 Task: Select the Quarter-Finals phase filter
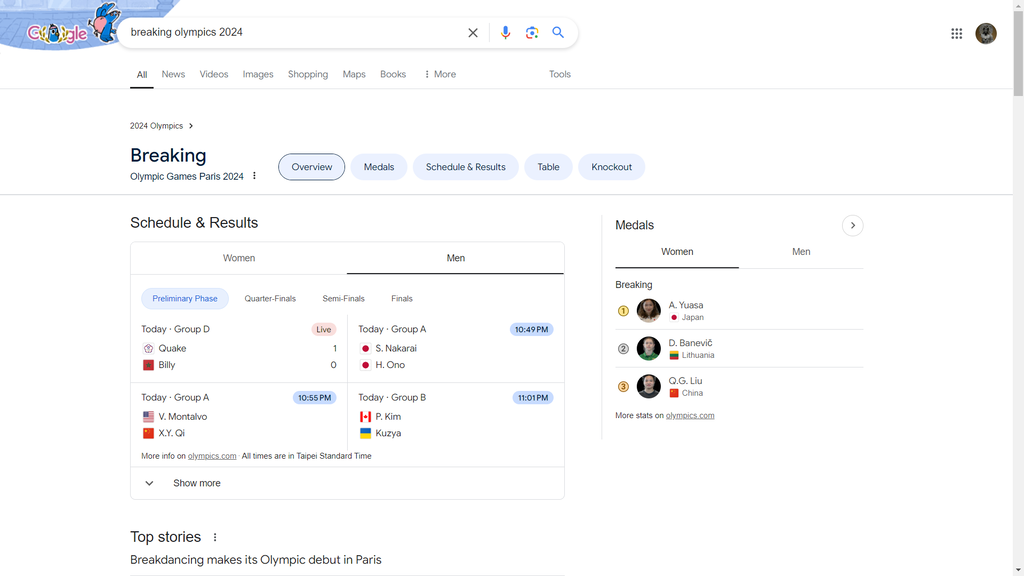[270, 298]
